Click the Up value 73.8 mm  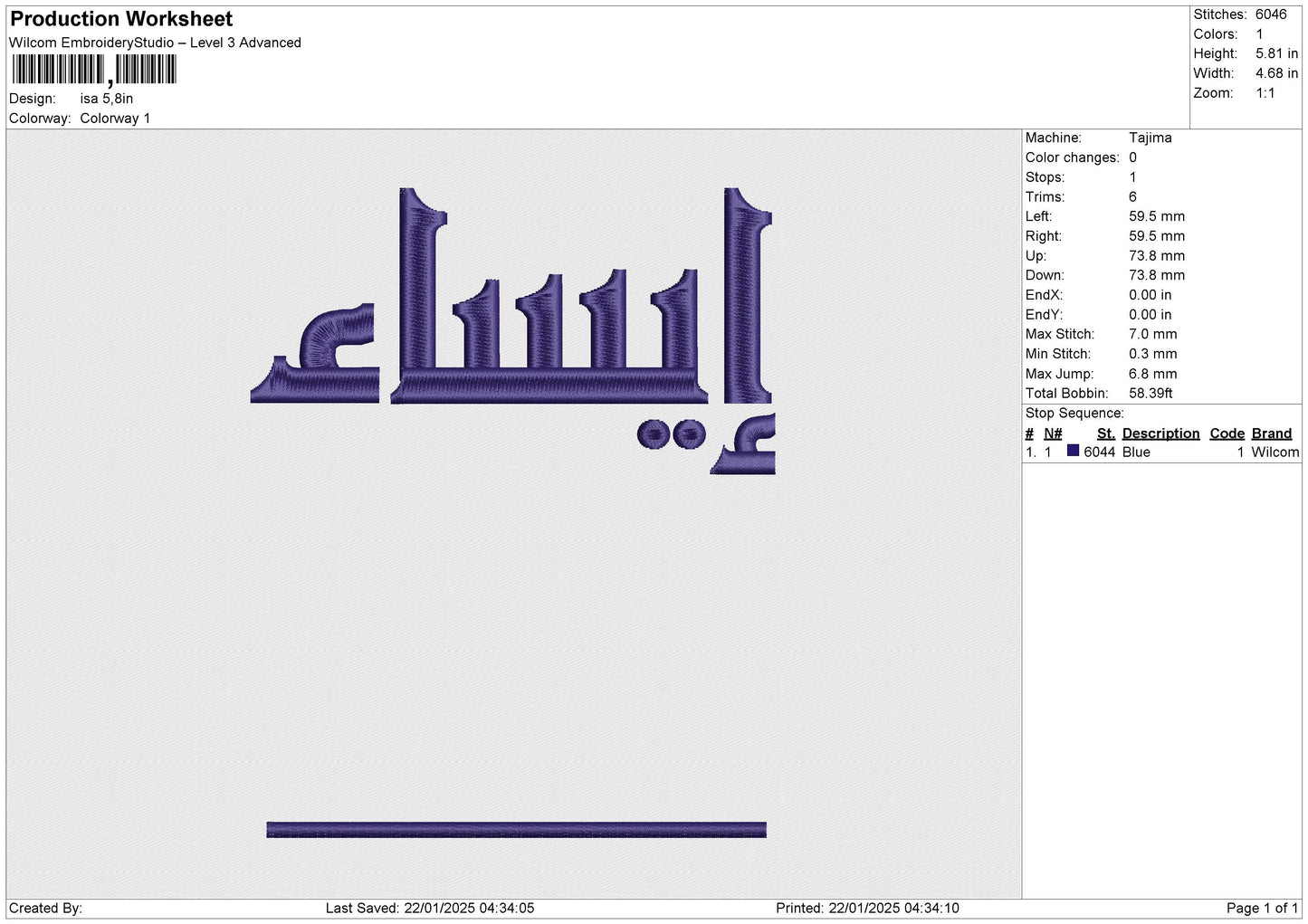pyautogui.click(x=1157, y=255)
